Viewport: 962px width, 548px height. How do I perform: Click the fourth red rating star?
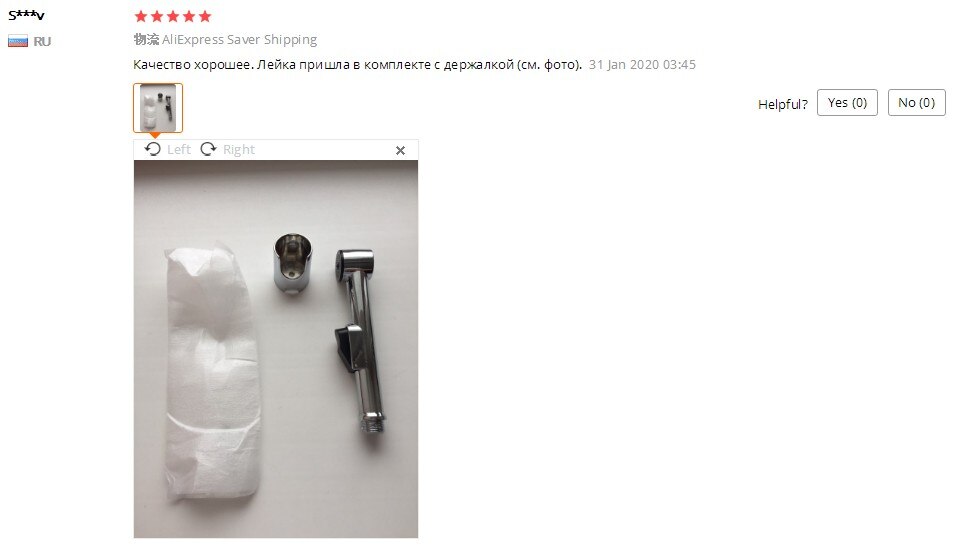(189, 16)
